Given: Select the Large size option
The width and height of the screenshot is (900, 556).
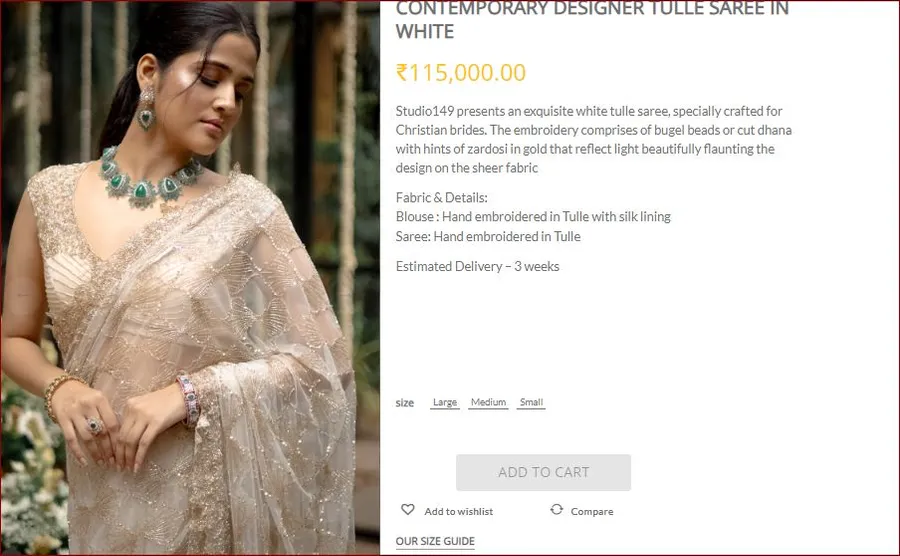Looking at the screenshot, I should (445, 402).
